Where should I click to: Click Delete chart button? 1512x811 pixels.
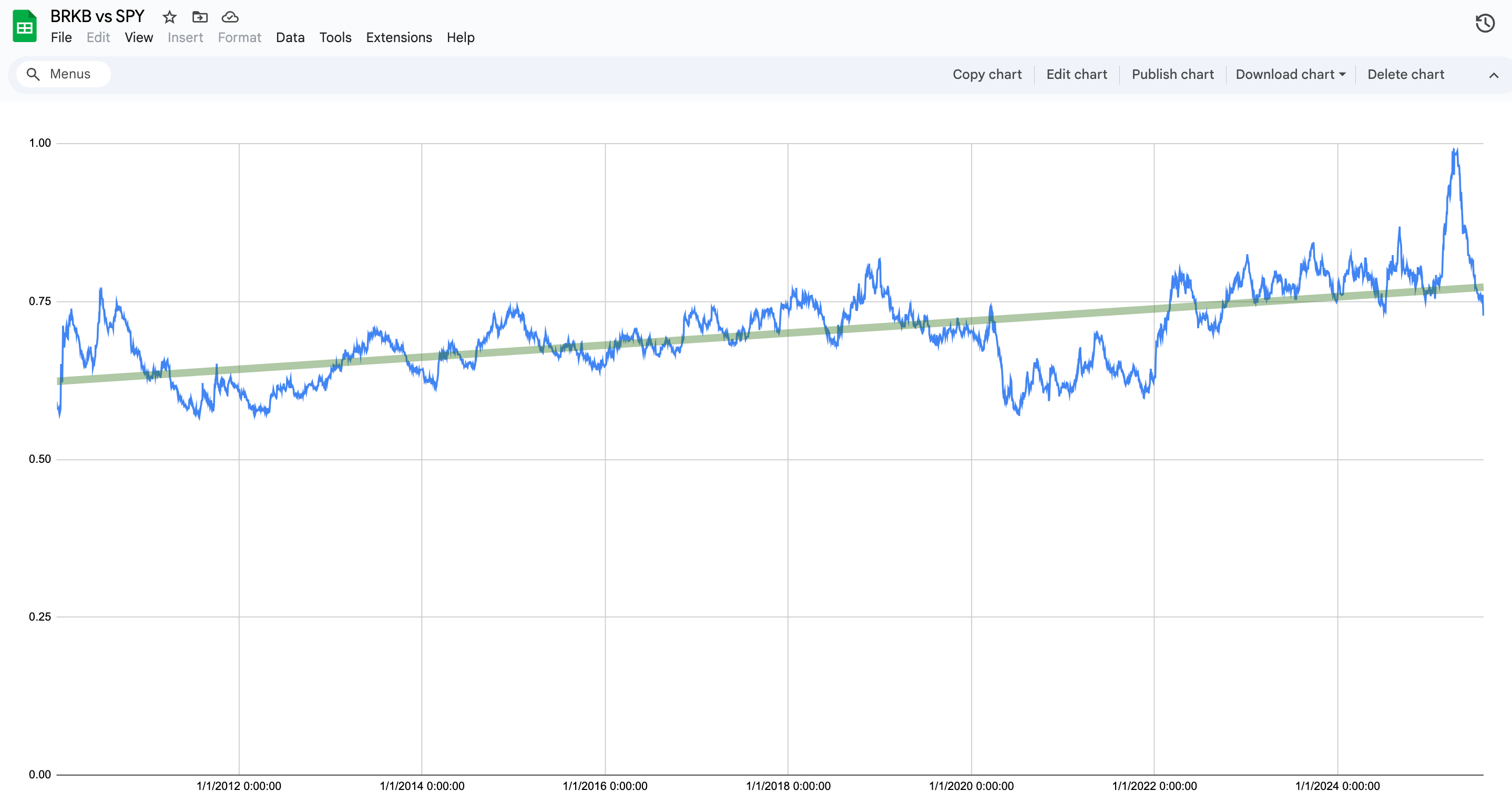point(1405,75)
